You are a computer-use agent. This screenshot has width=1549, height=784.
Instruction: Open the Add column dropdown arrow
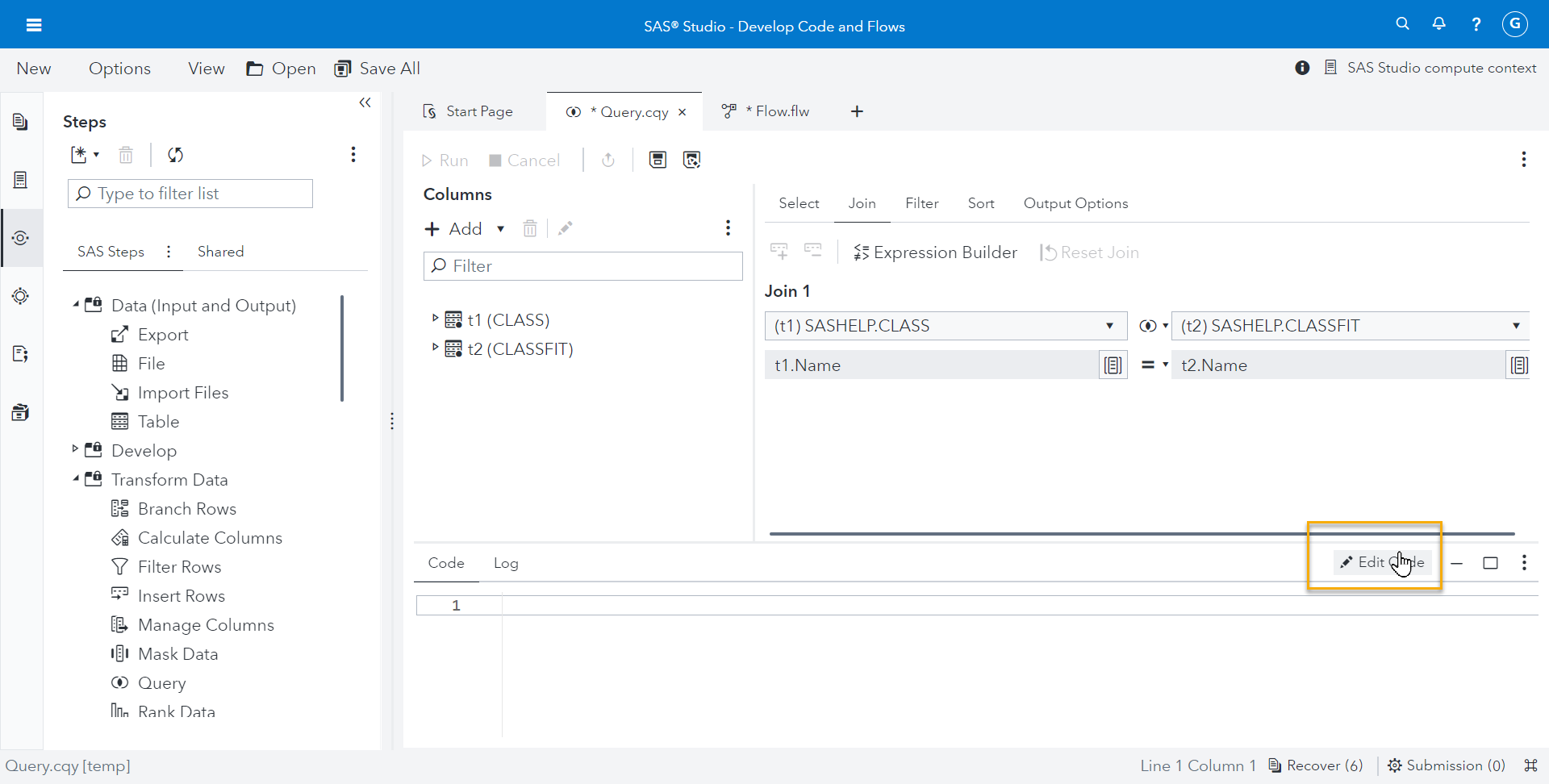(500, 229)
